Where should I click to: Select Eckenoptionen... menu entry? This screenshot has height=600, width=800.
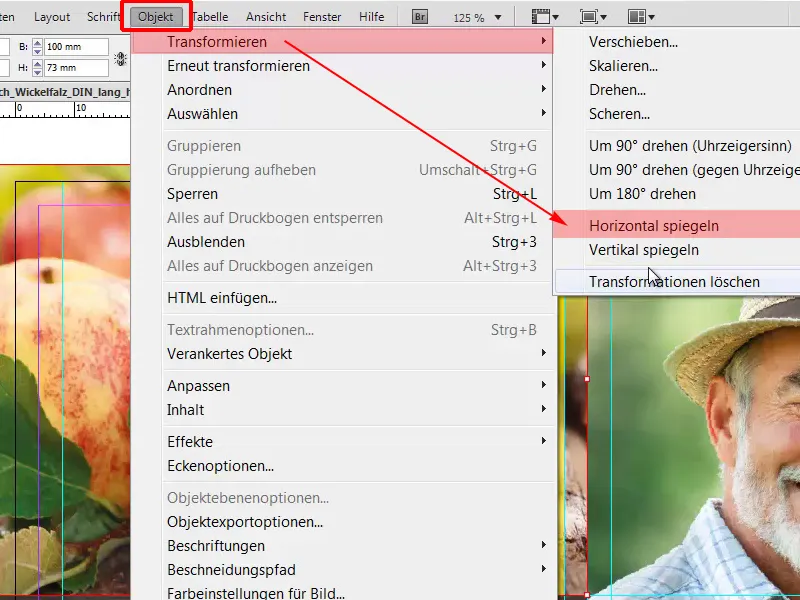342,466
